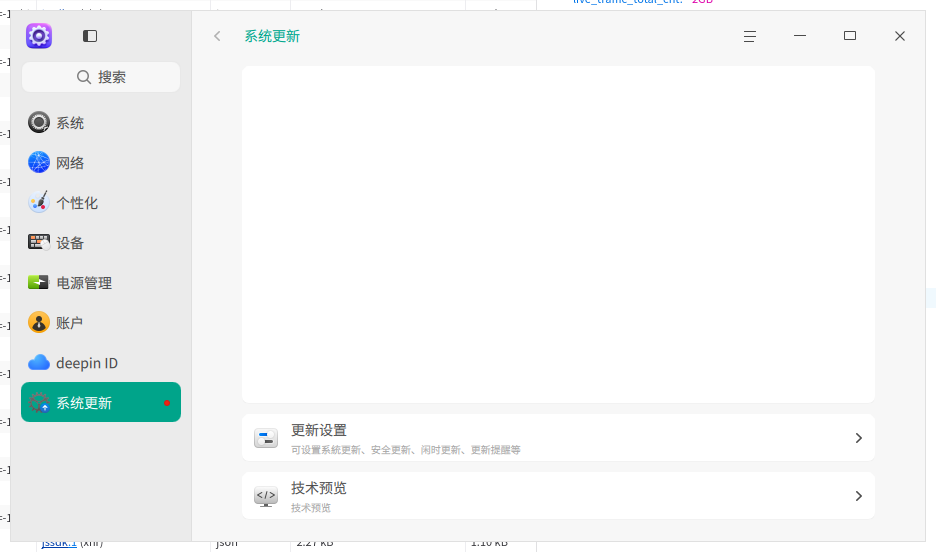Select System Update (系统更新) in the sidebar
936x552 pixels.
[x=84, y=403]
